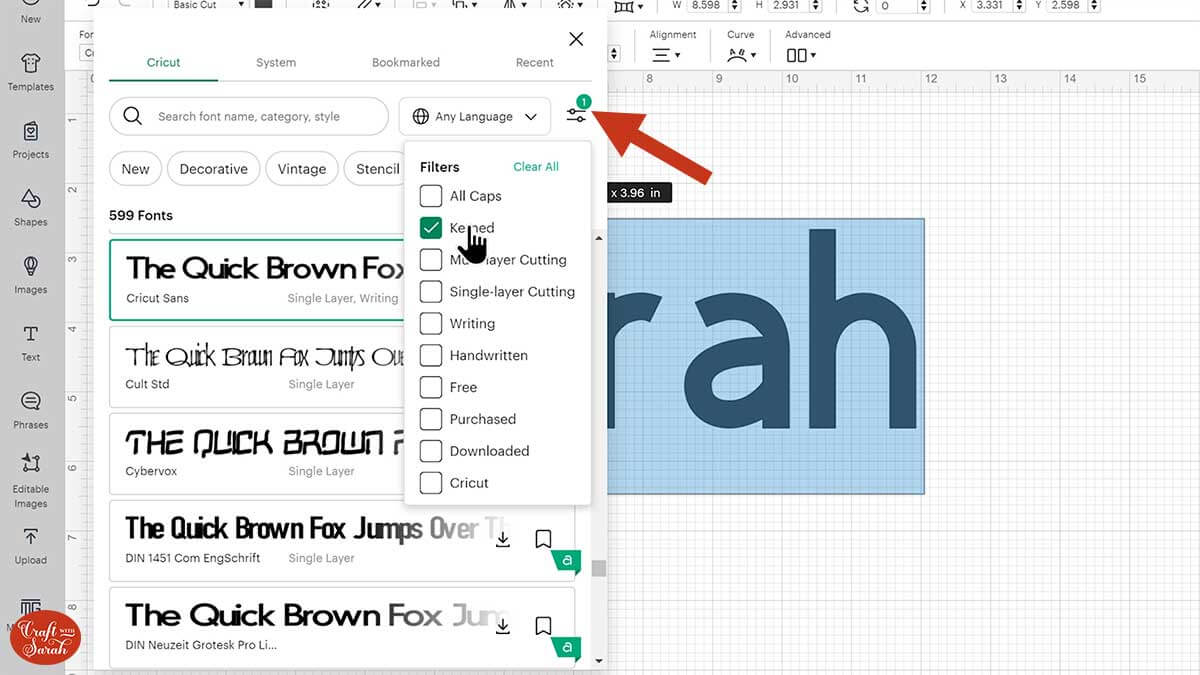The height and width of the screenshot is (675, 1200).
Task: Enable the Multi-layer Cutting filter
Action: (x=431, y=260)
